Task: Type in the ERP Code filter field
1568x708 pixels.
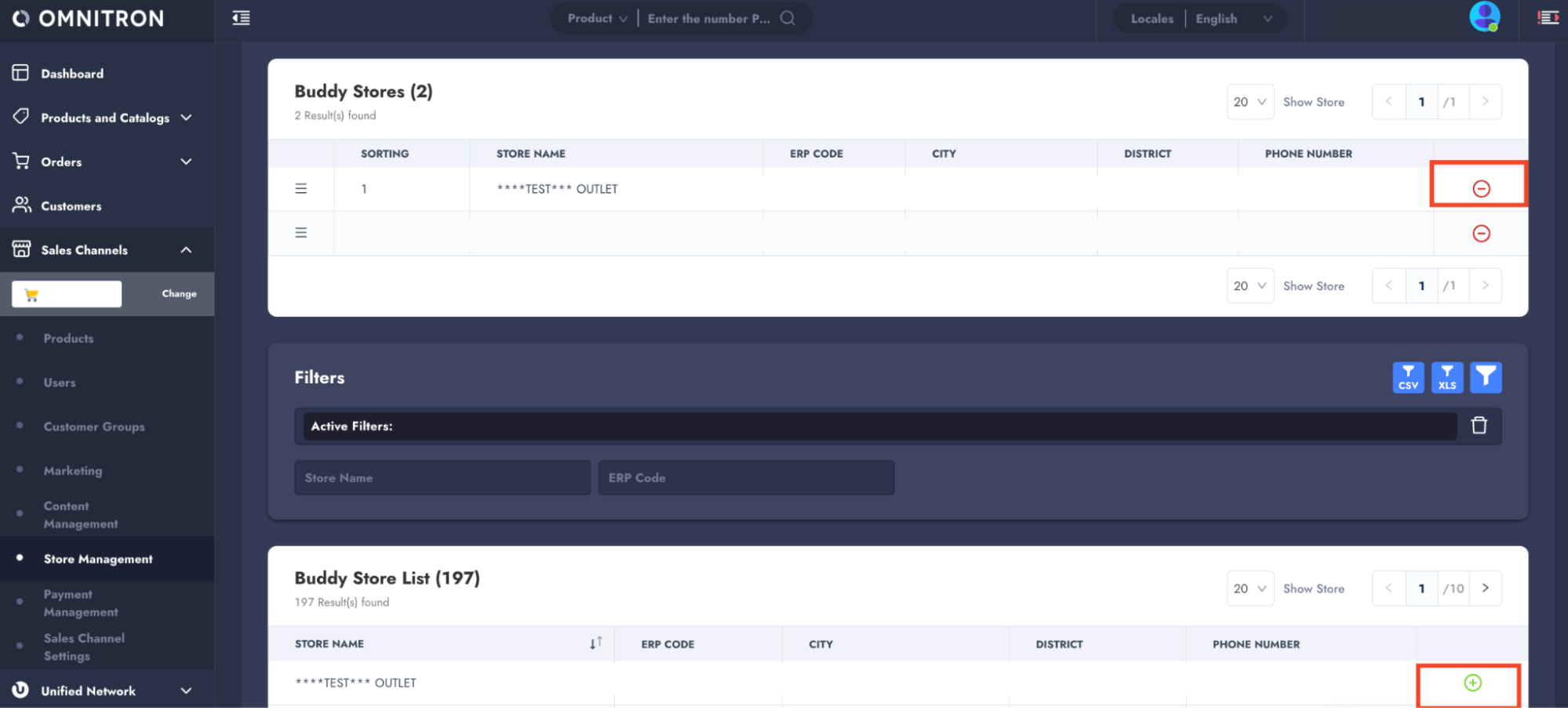Action: pyautogui.click(x=745, y=477)
